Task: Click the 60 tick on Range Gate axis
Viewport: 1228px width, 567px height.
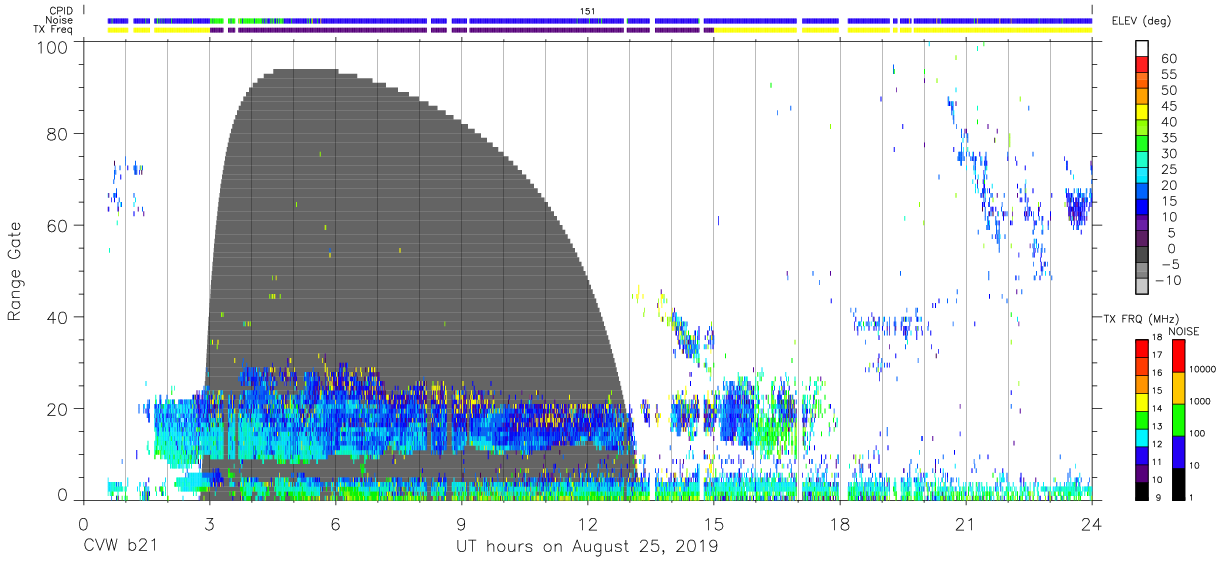Action: 57,225
